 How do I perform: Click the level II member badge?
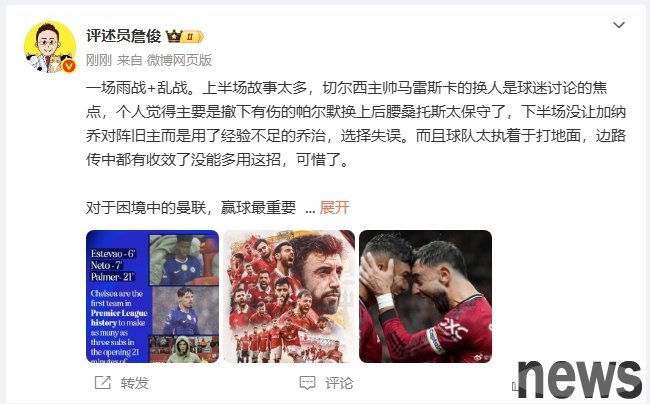point(193,36)
